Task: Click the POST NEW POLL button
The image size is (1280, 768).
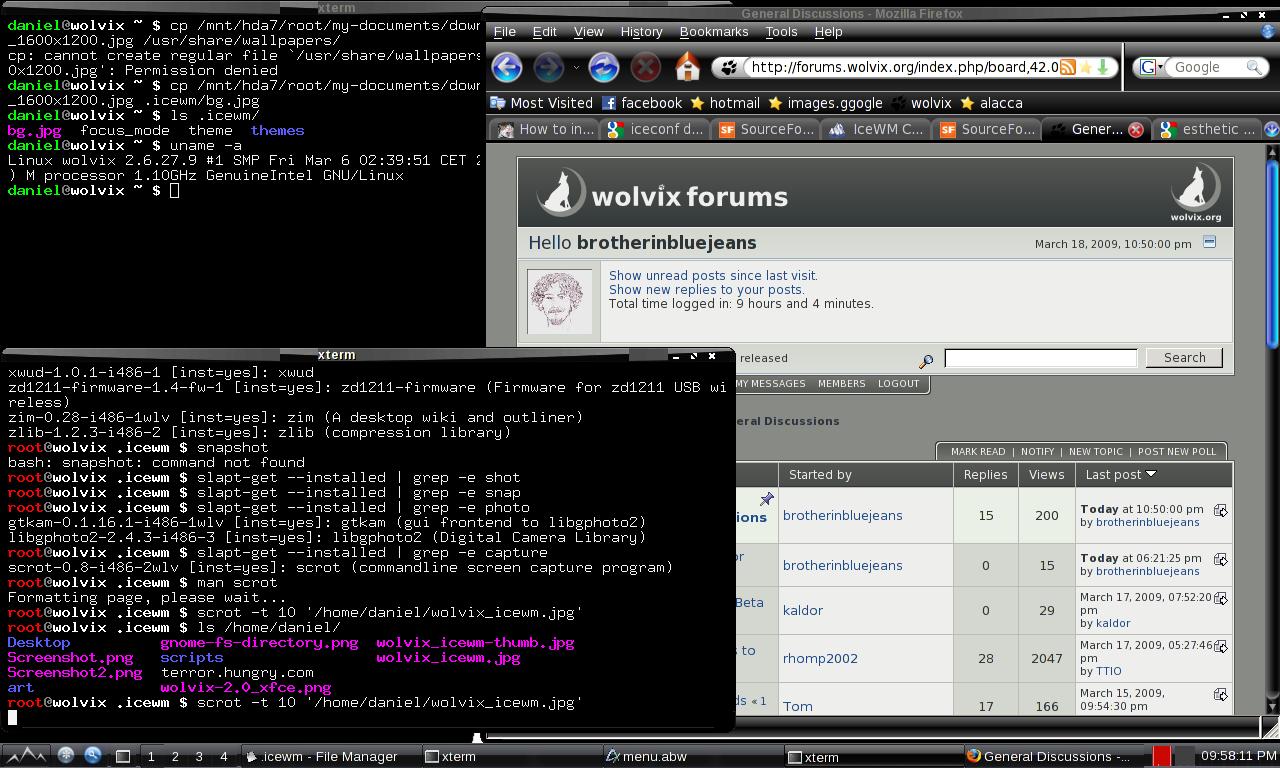Action: pos(1176,451)
